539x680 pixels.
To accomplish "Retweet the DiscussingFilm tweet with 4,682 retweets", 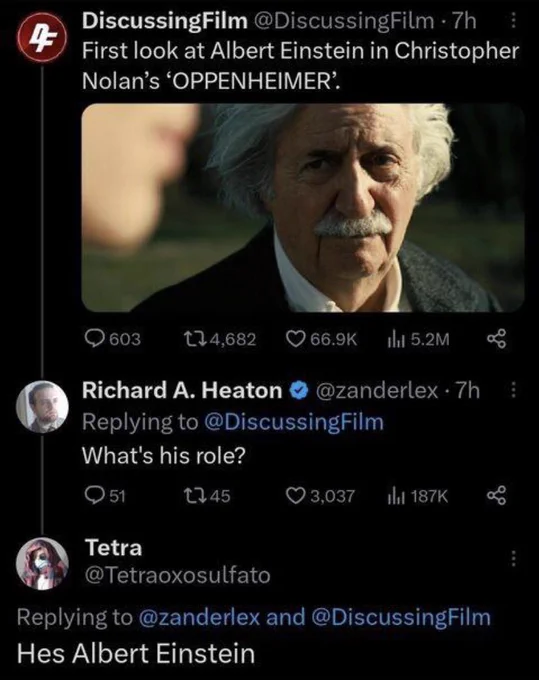I will point(190,339).
